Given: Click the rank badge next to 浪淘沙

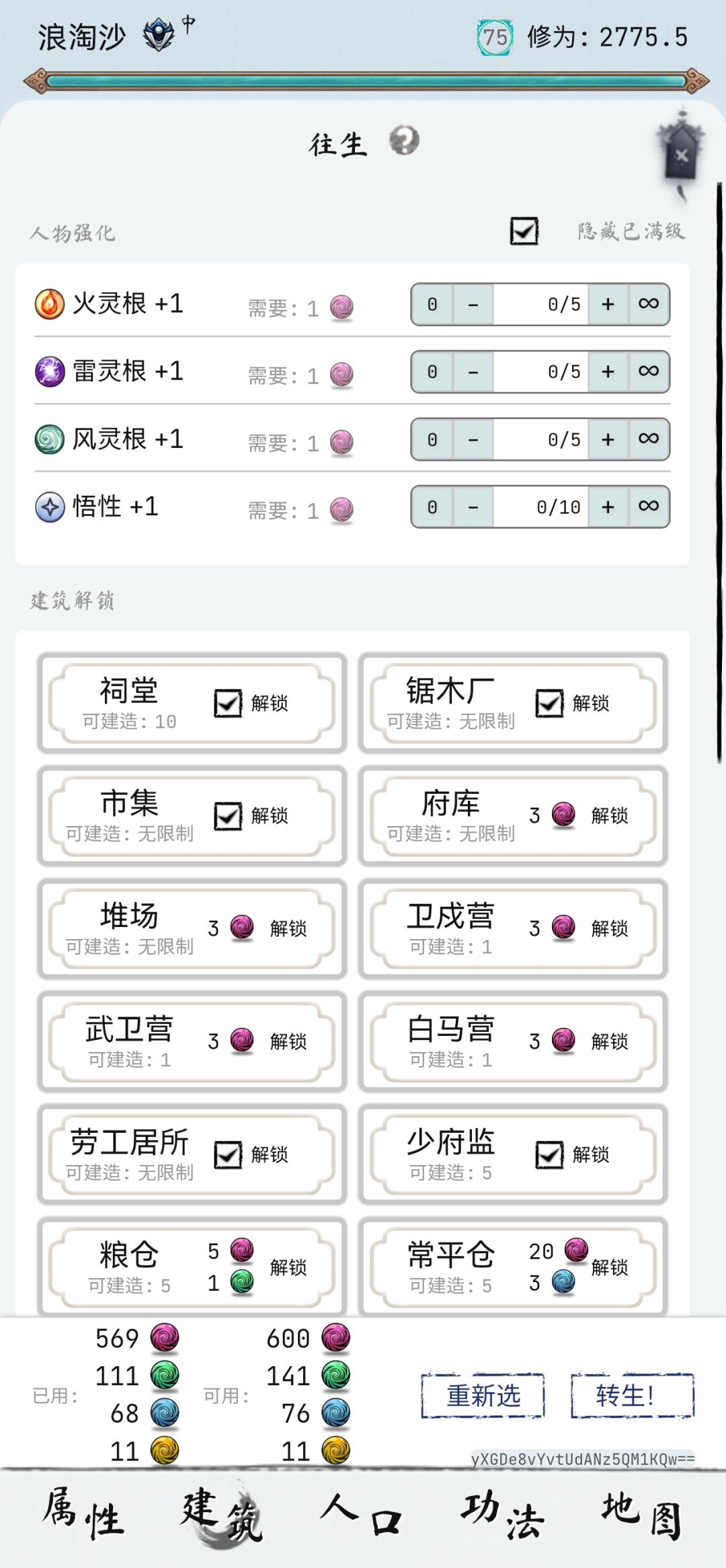Looking at the screenshot, I should 159,35.
